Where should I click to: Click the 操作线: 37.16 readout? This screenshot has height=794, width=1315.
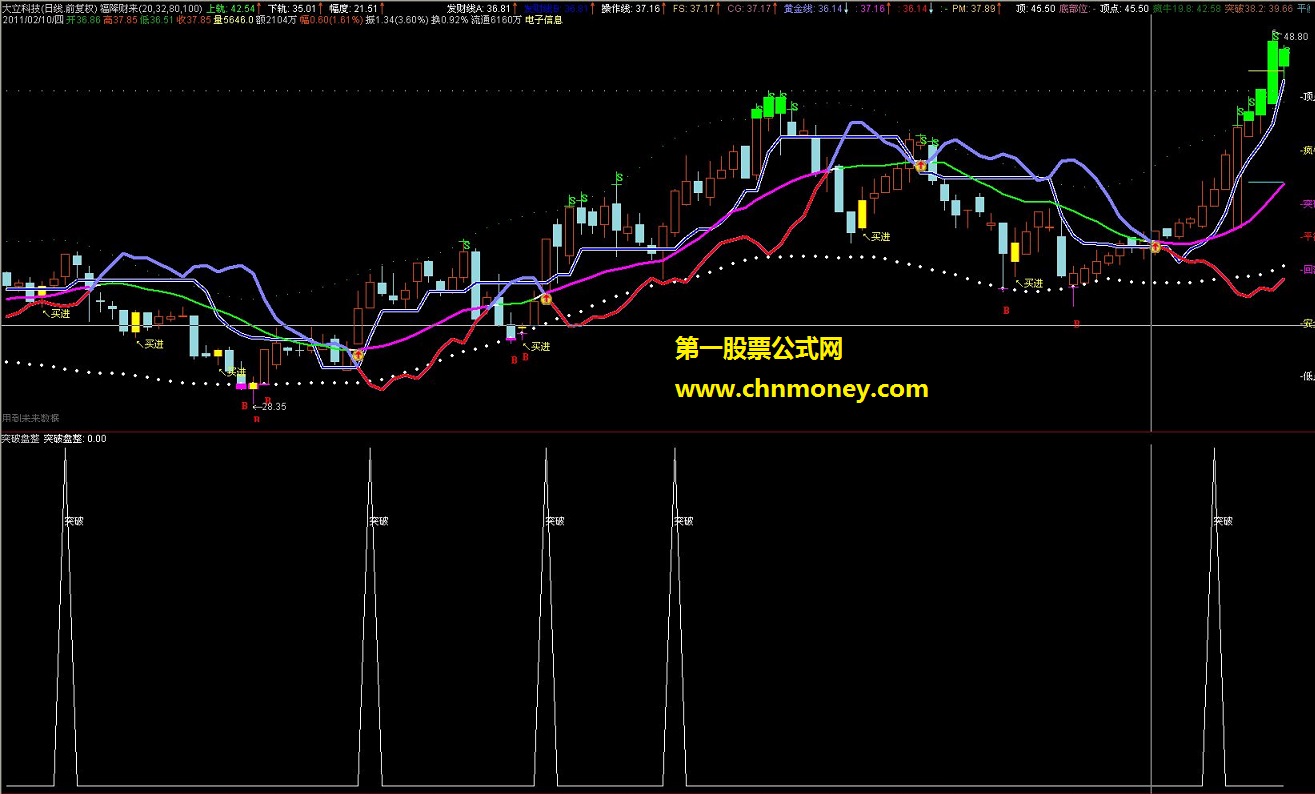[630, 7]
